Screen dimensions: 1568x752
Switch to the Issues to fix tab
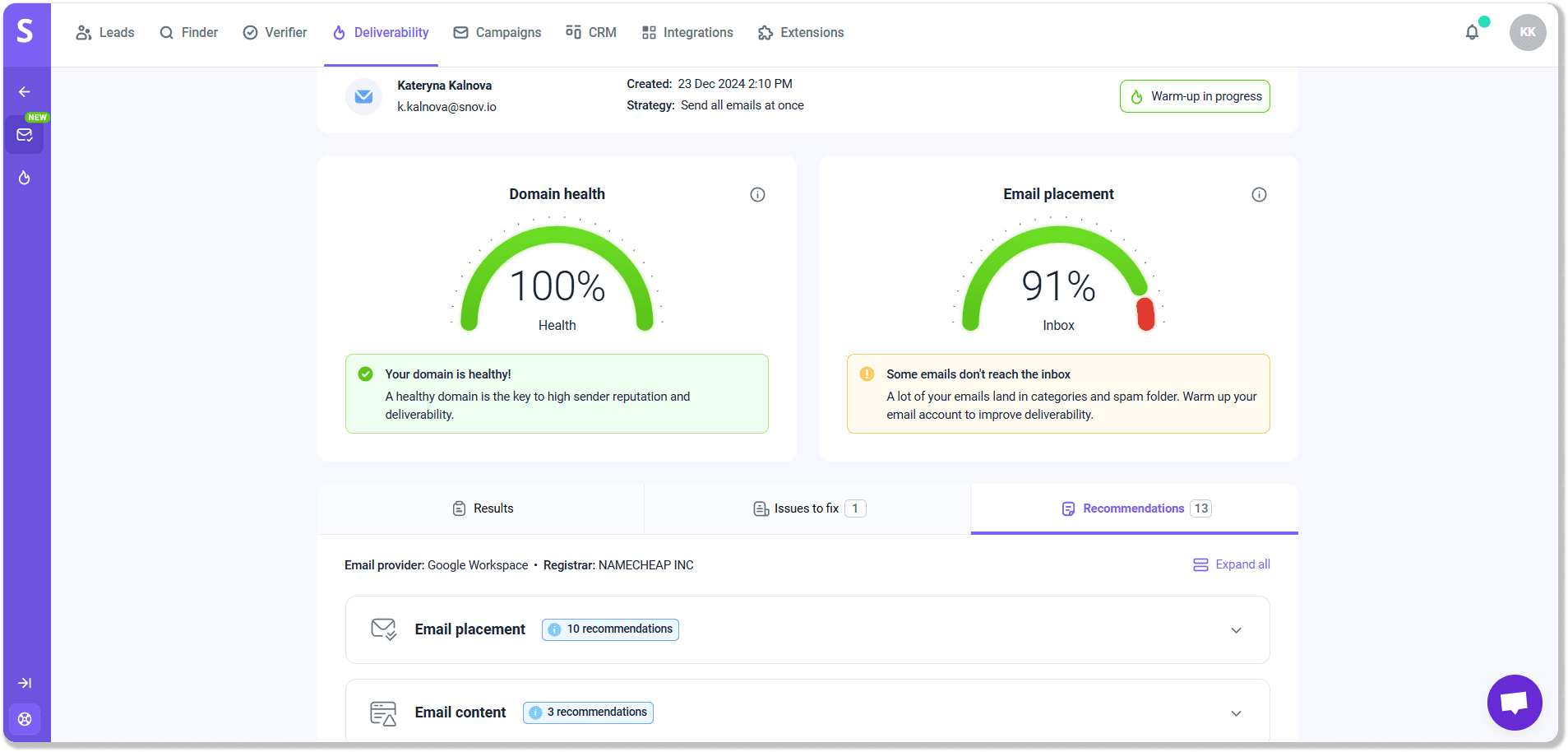(x=808, y=508)
